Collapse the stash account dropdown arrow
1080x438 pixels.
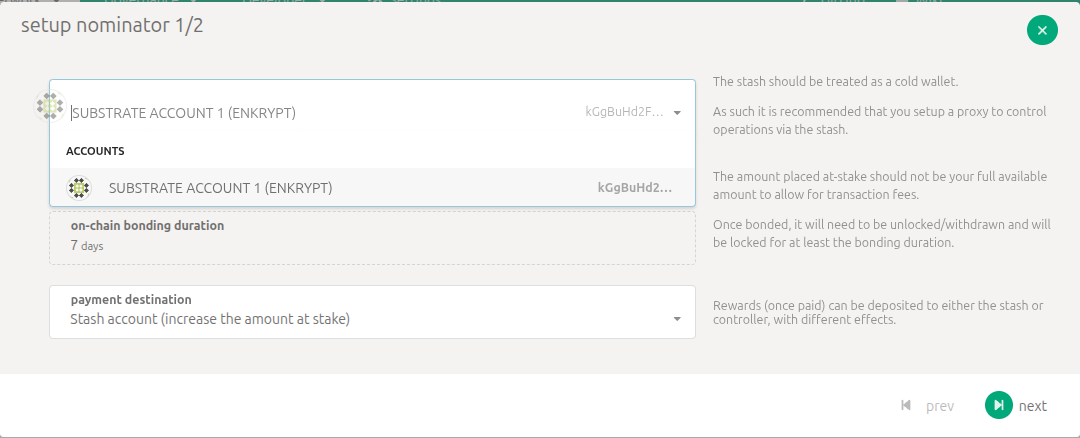point(677,113)
